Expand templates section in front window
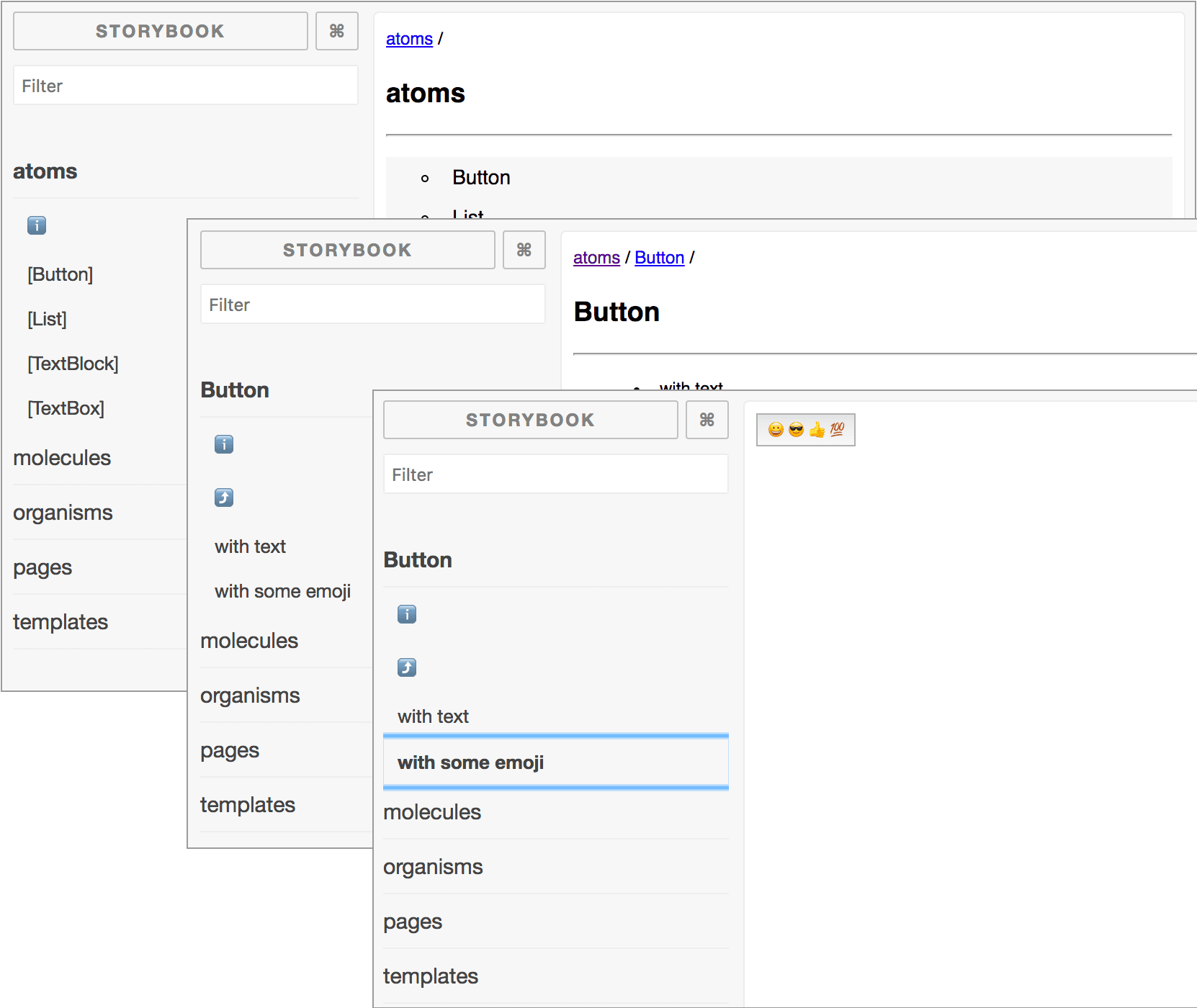 coord(431,976)
